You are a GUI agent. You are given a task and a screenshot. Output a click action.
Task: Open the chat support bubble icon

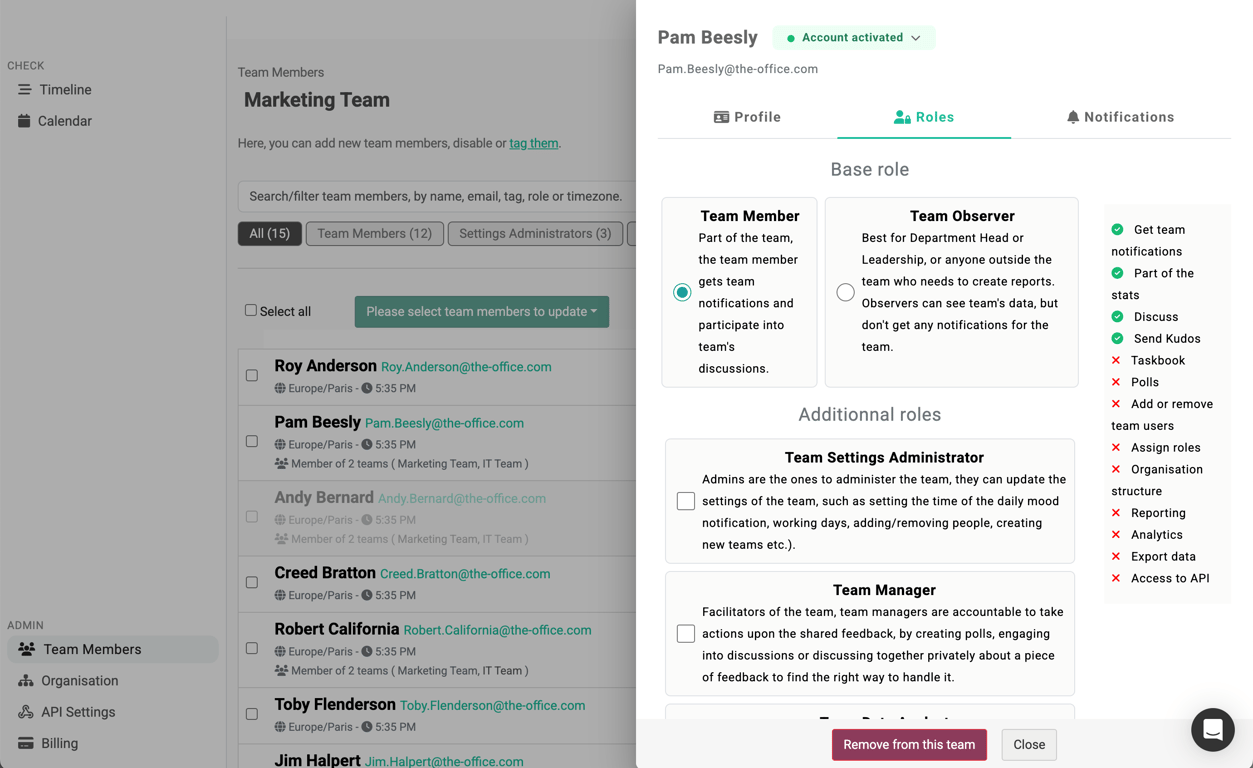(x=1212, y=730)
